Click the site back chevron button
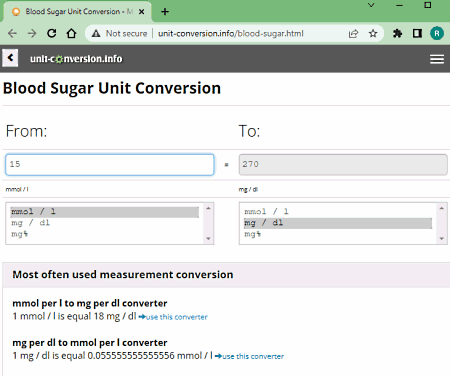 (x=10, y=58)
